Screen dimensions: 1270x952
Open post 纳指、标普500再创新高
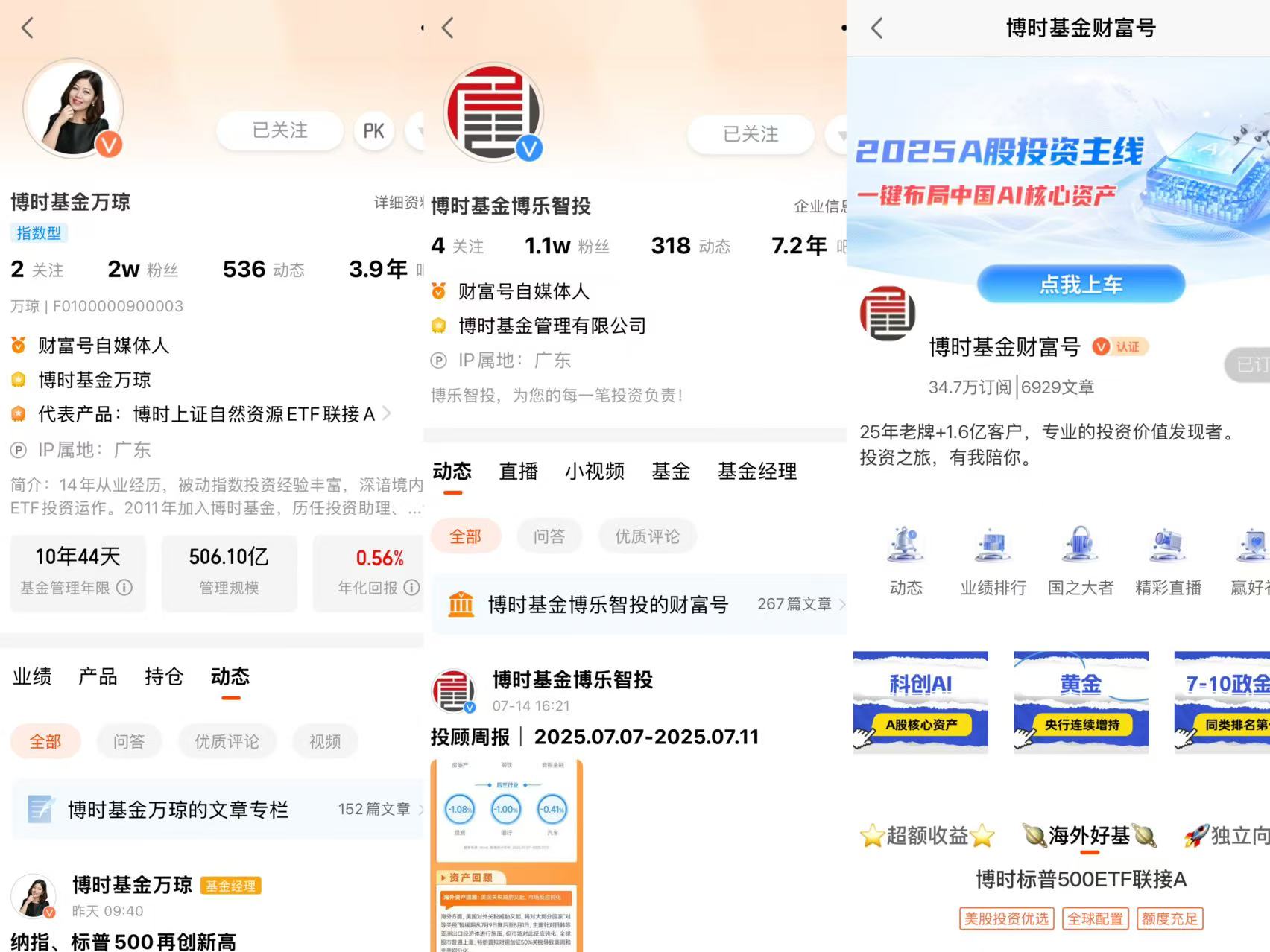click(x=123, y=942)
